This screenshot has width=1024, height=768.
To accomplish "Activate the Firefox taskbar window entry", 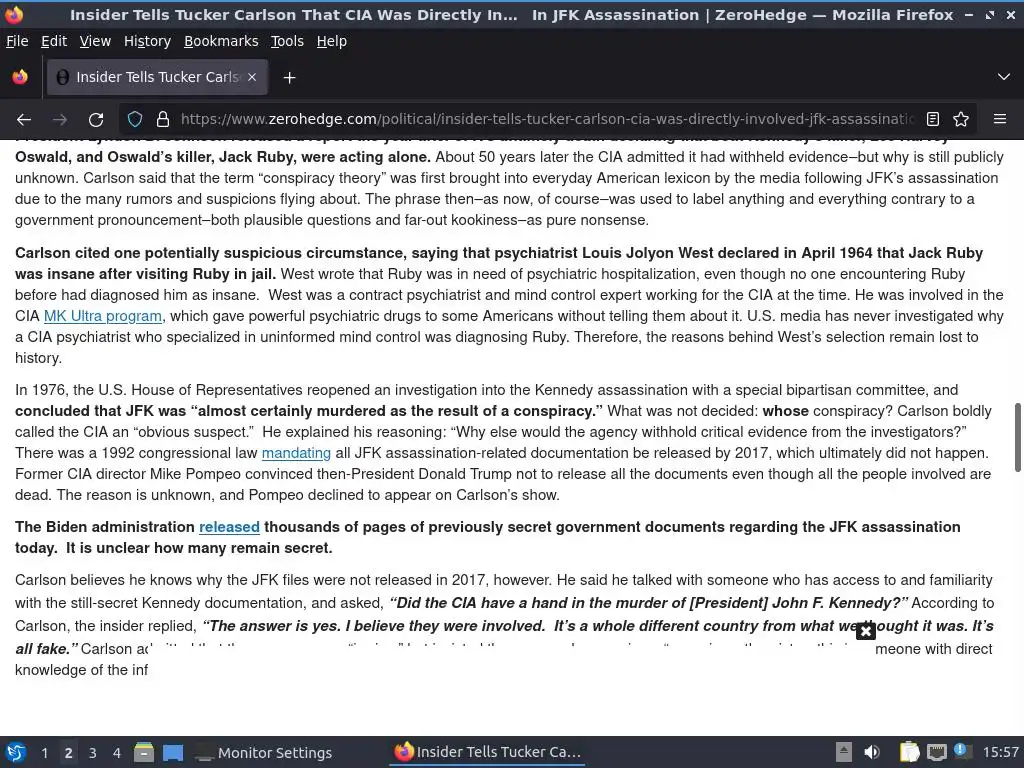I will [x=488, y=752].
